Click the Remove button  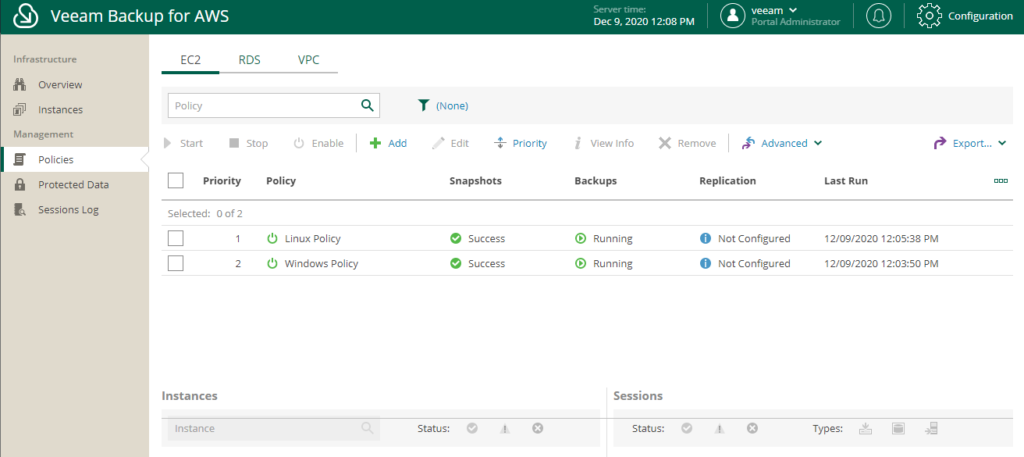click(x=687, y=143)
